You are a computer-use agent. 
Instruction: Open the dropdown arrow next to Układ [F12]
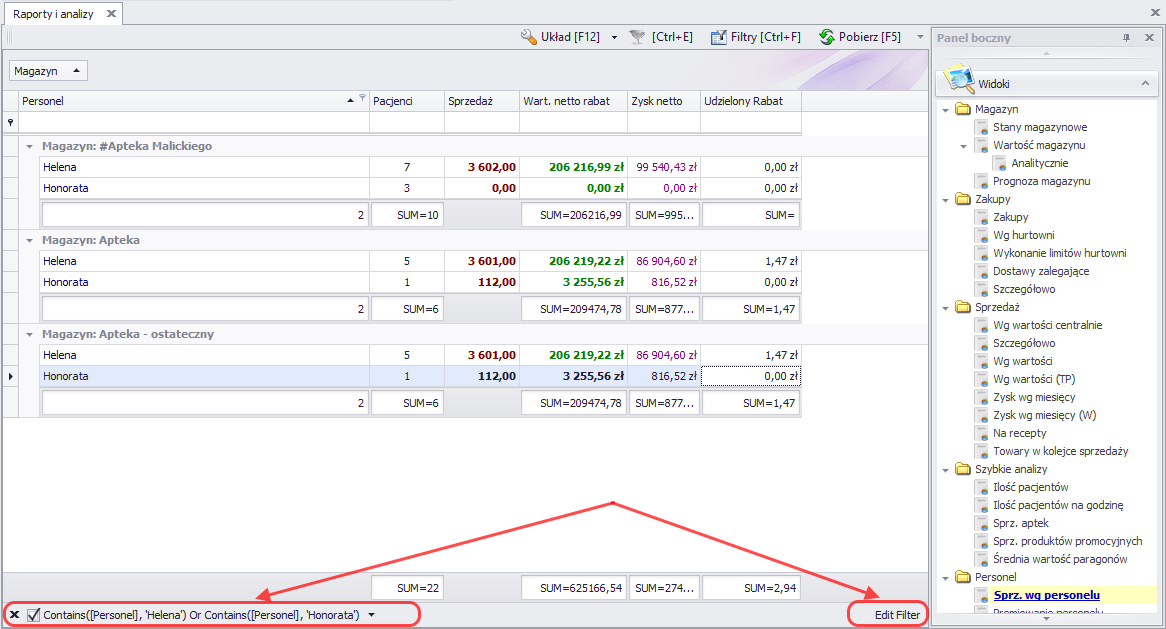pos(614,37)
